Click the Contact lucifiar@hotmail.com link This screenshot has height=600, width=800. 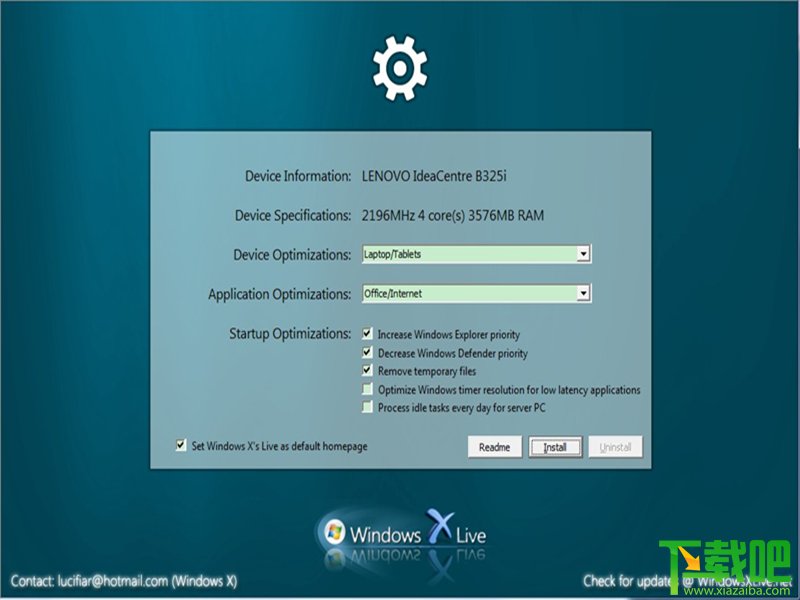click(x=123, y=581)
